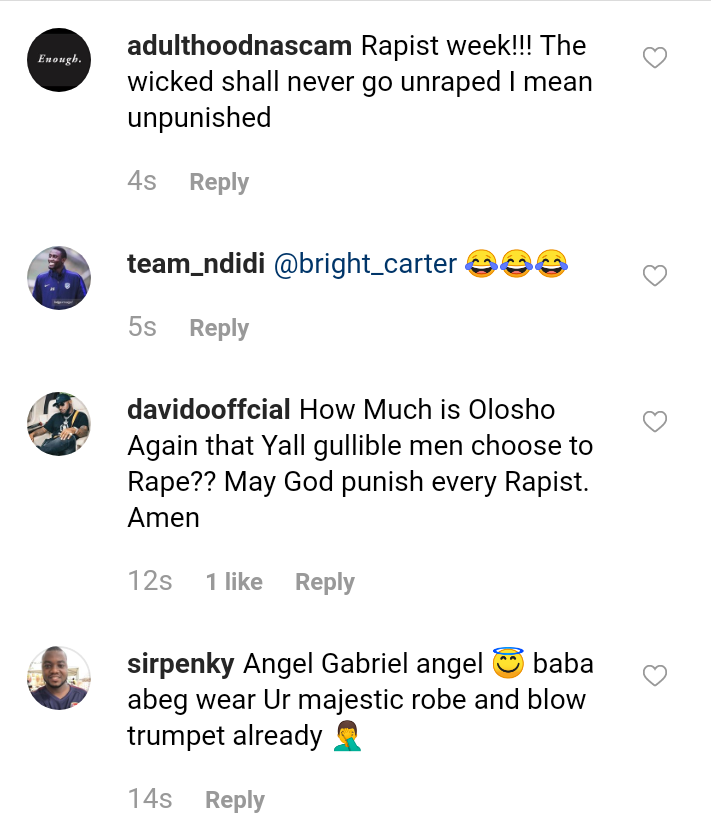Reply to davidooffcial's comment
The width and height of the screenshot is (711, 839).
tap(325, 582)
